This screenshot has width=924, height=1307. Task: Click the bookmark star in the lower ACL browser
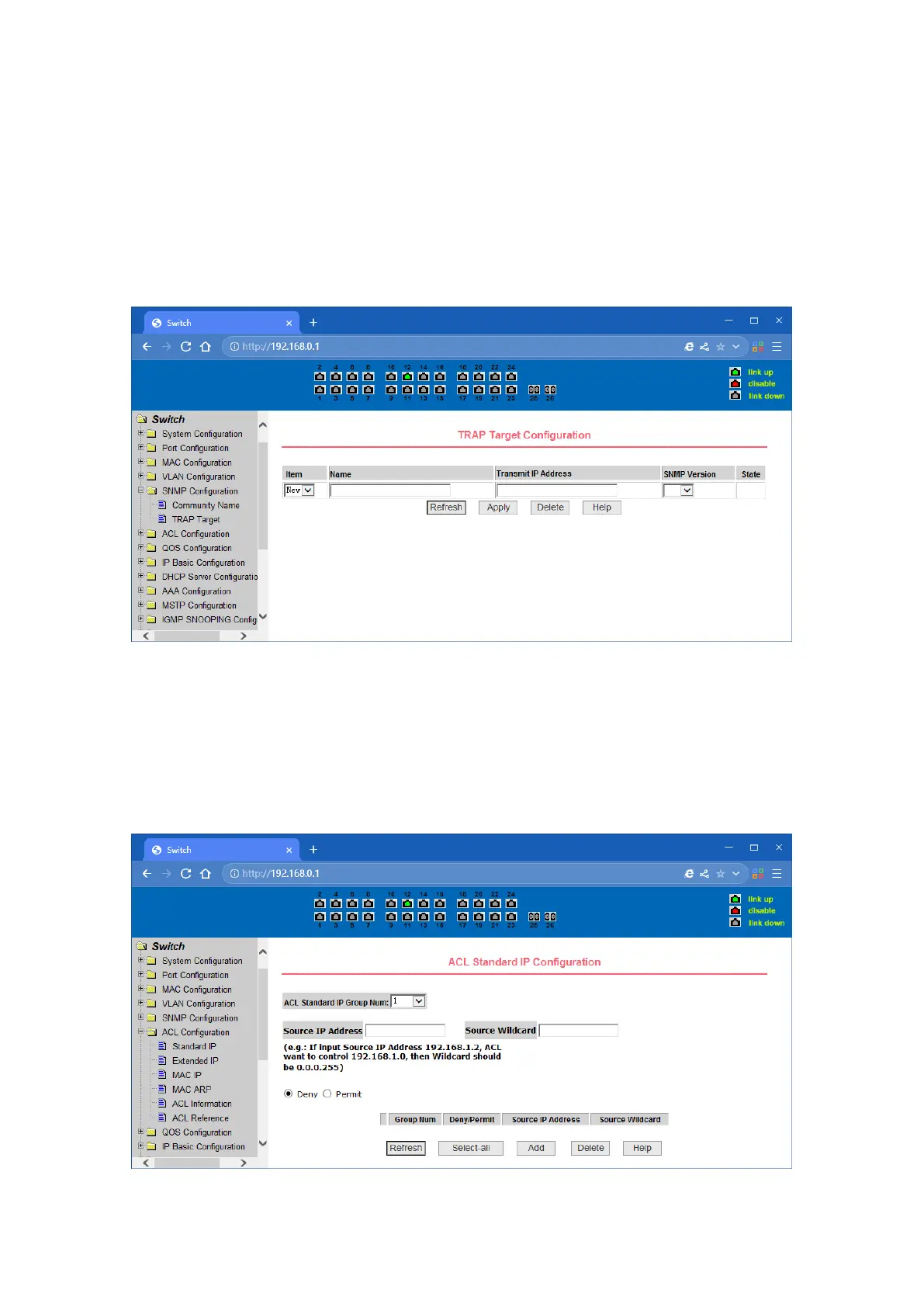click(x=721, y=874)
